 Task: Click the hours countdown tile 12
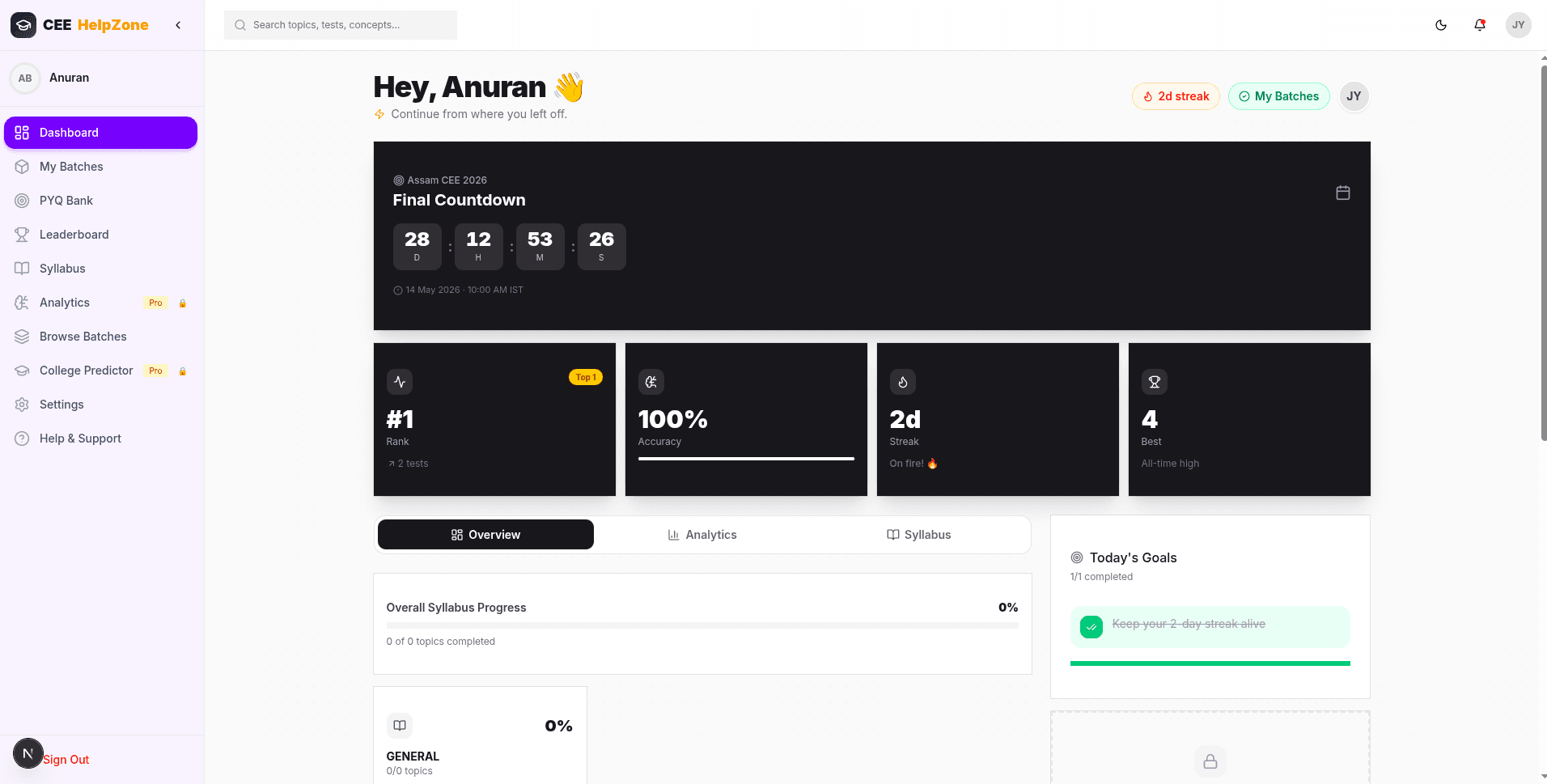[x=479, y=247]
